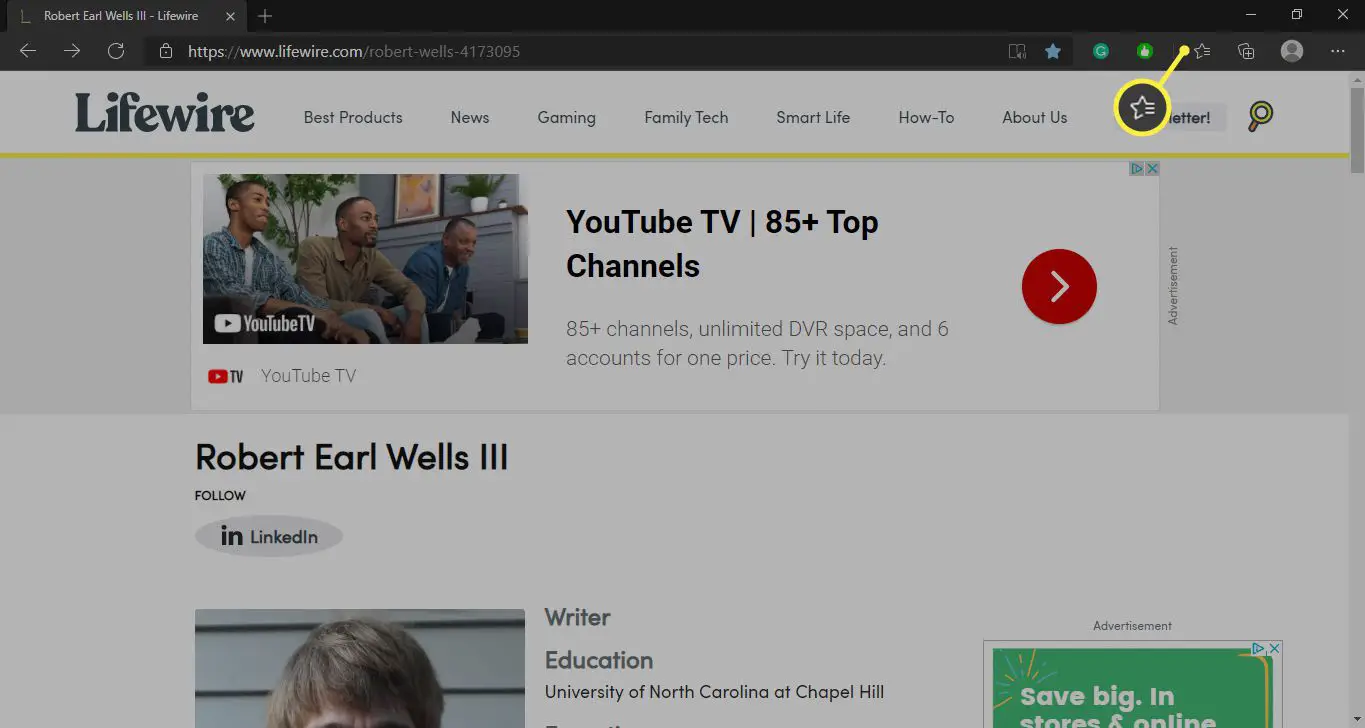This screenshot has width=1365, height=728.
Task: Open the Family Tech menu item
Action: [x=686, y=117]
